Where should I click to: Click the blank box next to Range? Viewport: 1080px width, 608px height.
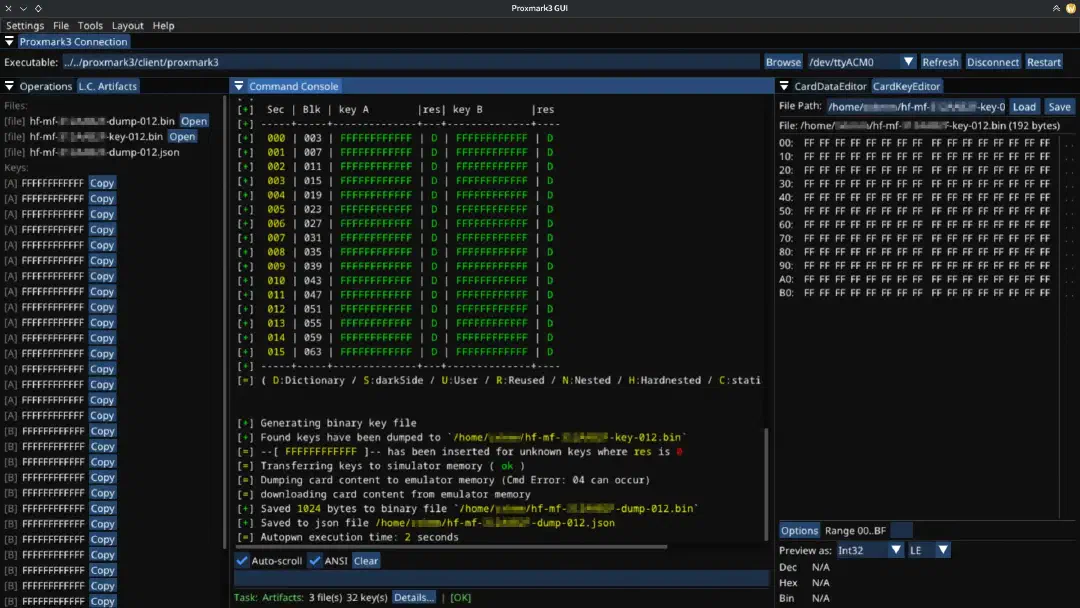901,531
